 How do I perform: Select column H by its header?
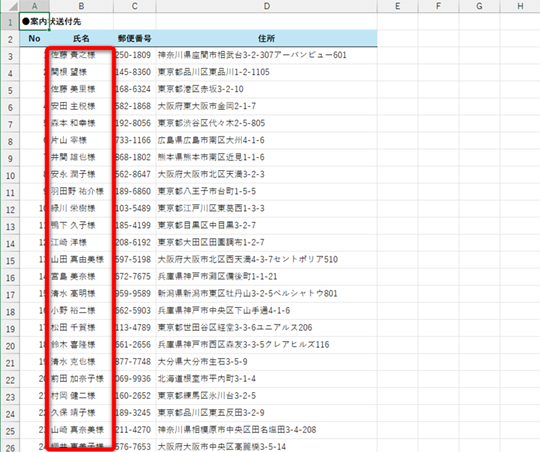(520, 6)
